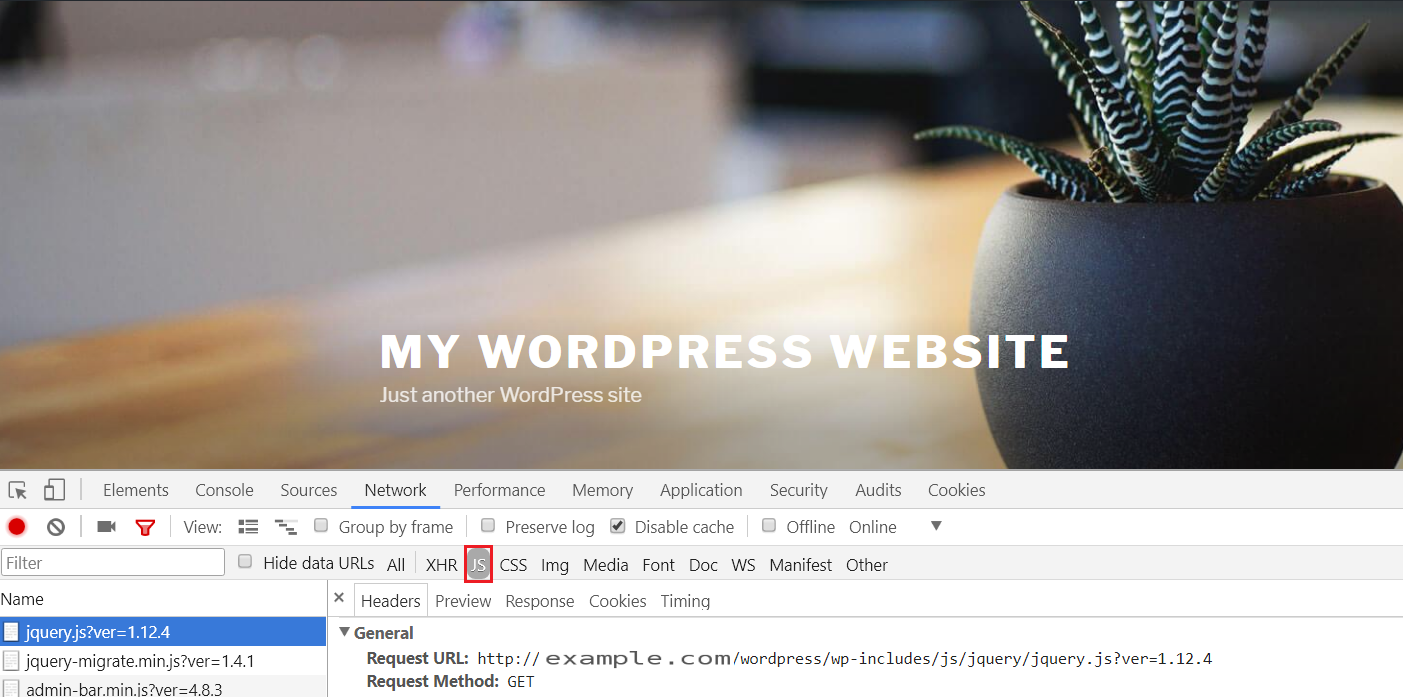1404x697 pixels.
Task: Stop recording network log with red circle
Action: (x=17, y=527)
